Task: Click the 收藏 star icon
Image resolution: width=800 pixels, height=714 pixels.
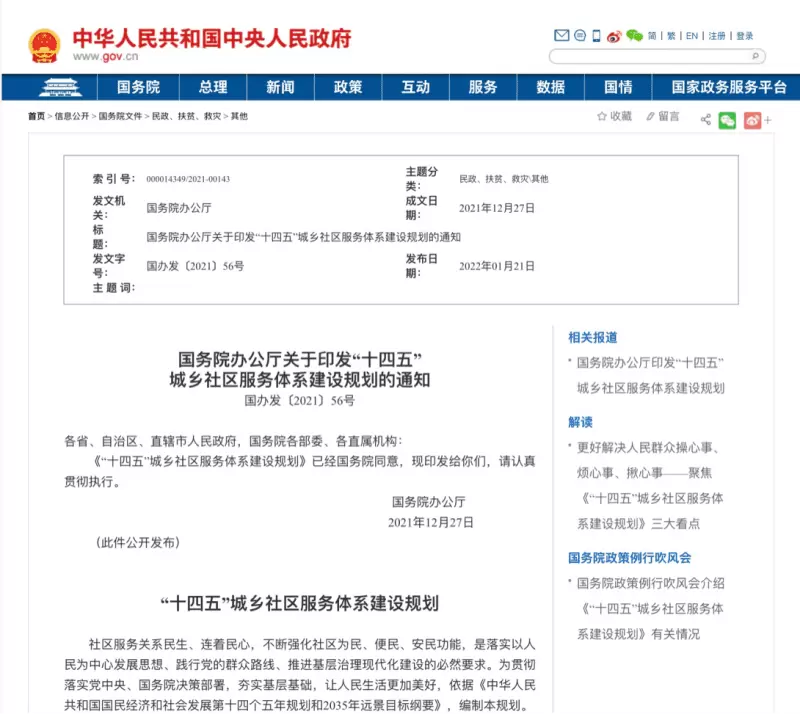Action: (x=602, y=116)
